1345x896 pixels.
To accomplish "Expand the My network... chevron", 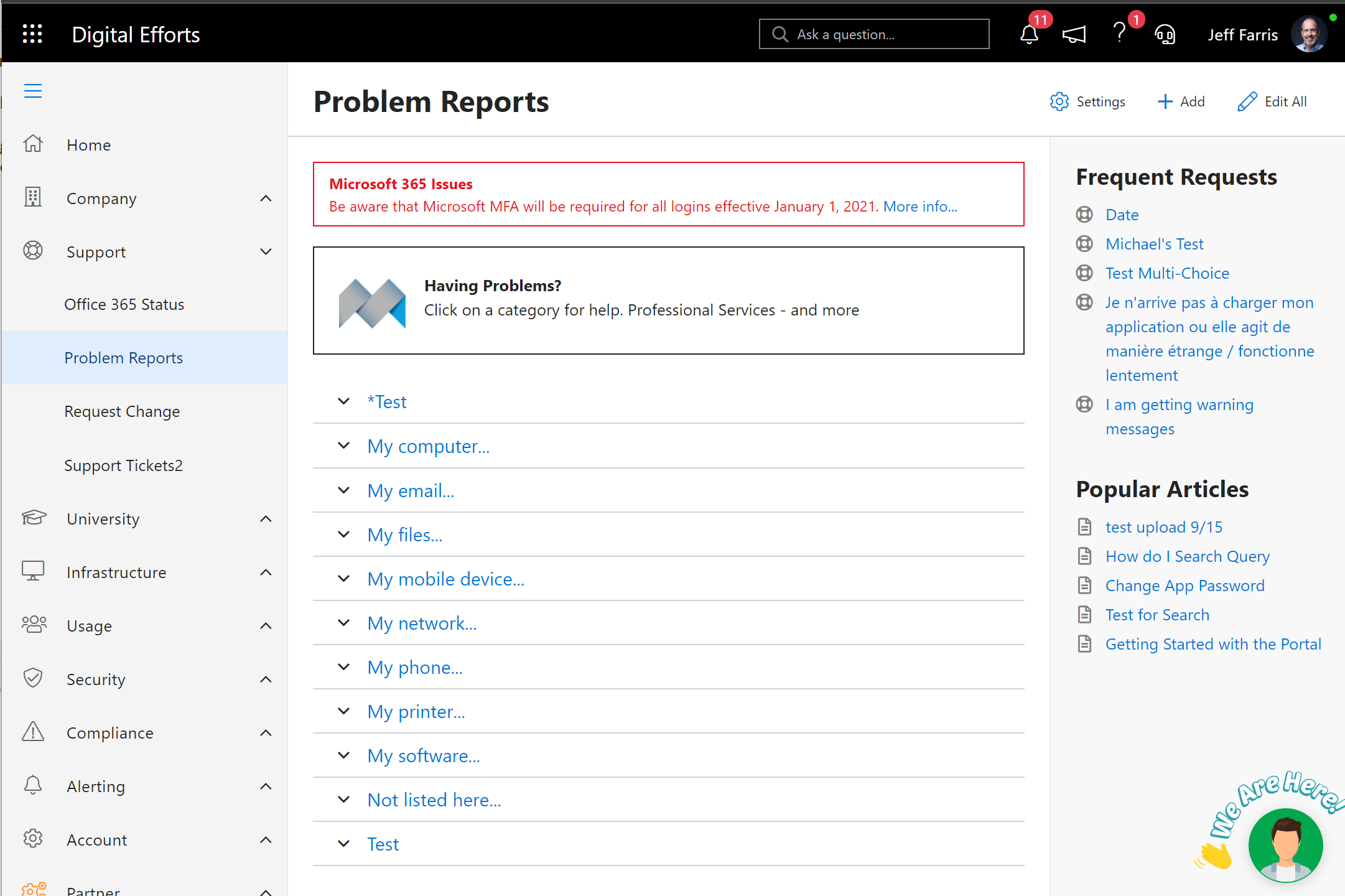I will 343,622.
